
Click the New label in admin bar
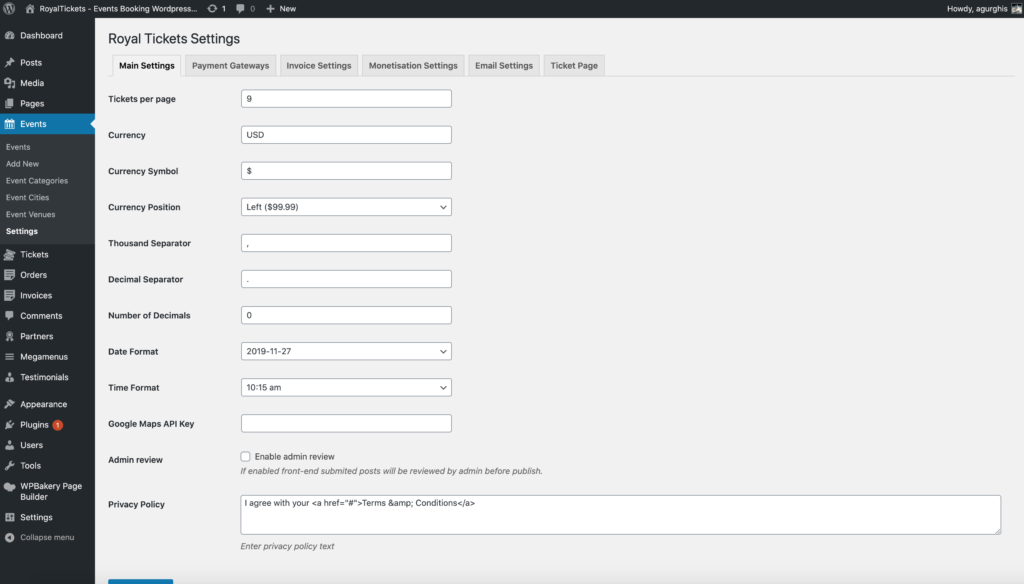click(x=287, y=8)
